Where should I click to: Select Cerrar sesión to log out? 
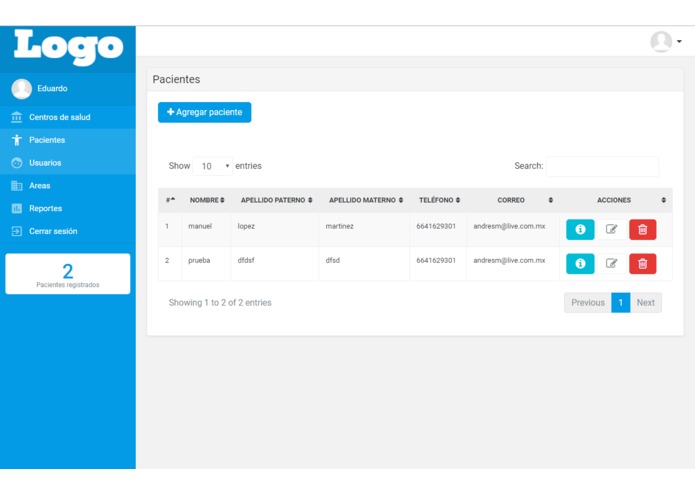(68, 231)
